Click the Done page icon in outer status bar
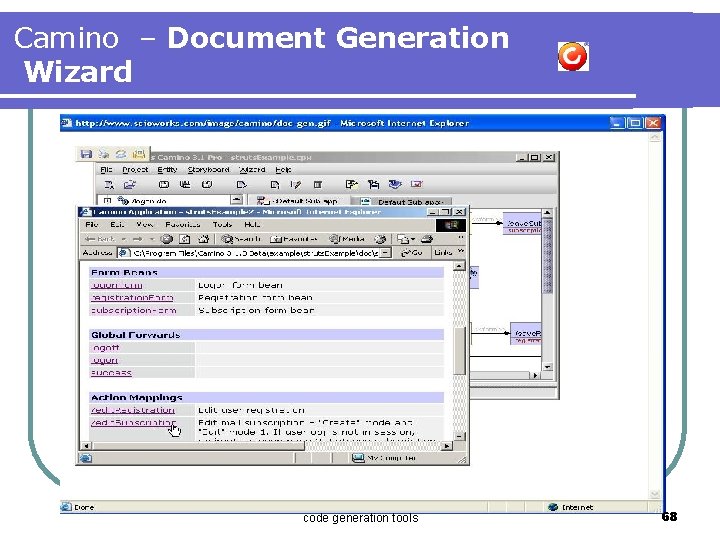Image resolution: width=720 pixels, height=540 pixels. click(66, 507)
